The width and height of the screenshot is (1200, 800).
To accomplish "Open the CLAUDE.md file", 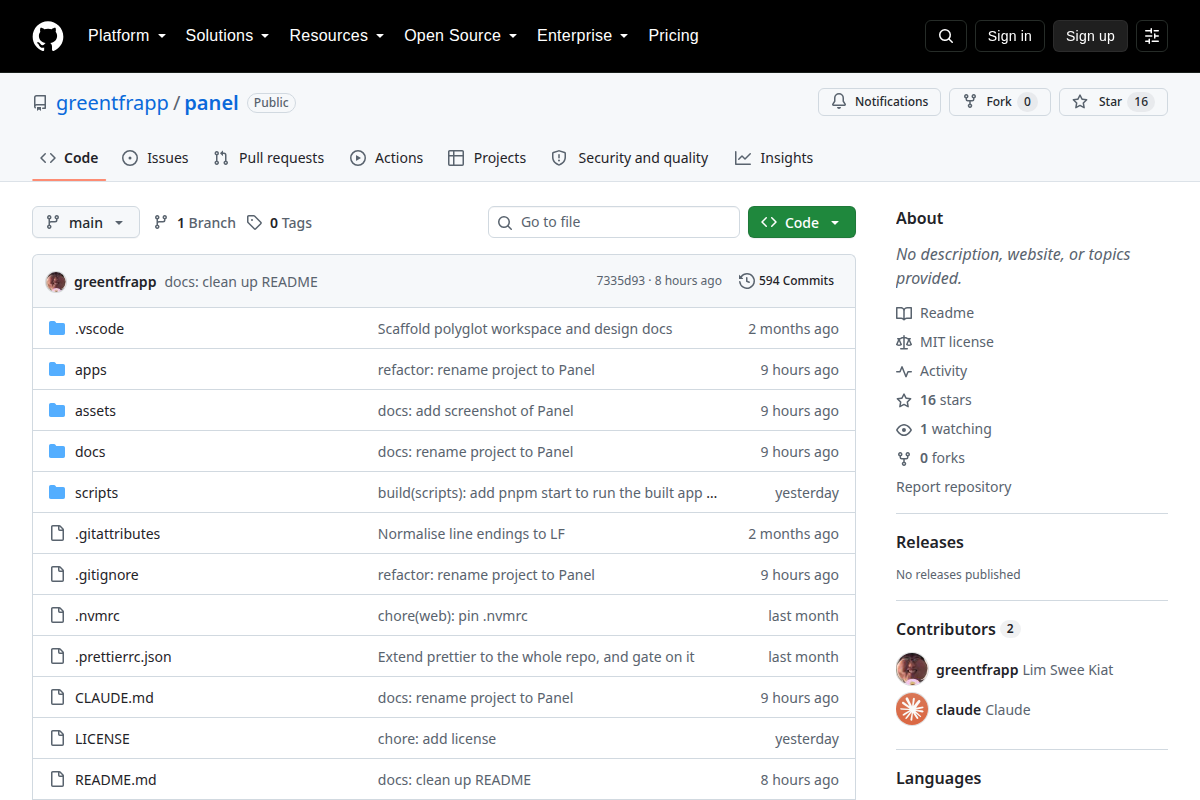I will point(114,698).
